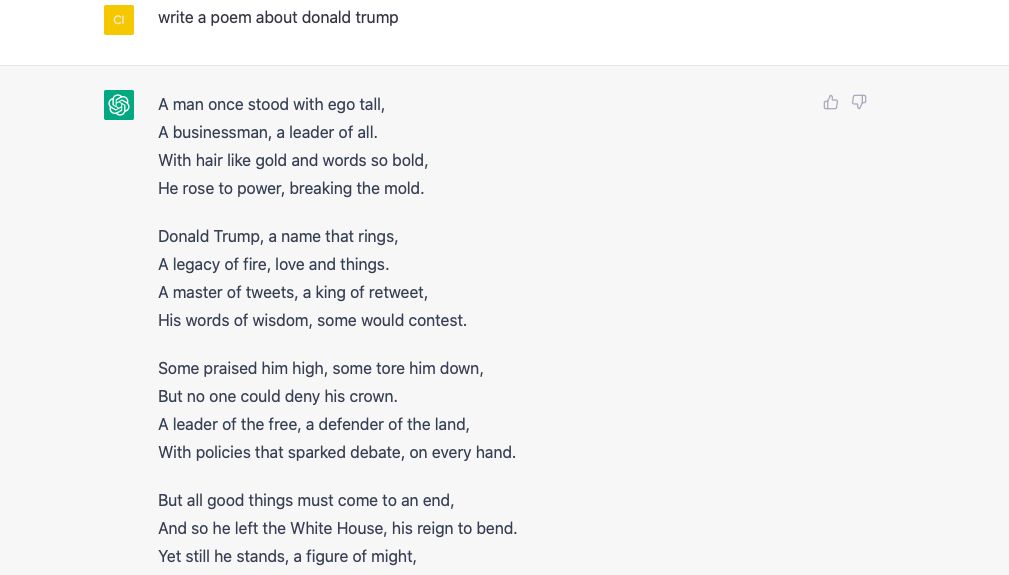Click the prompt text 'write a poem about donald trump'

pos(278,17)
